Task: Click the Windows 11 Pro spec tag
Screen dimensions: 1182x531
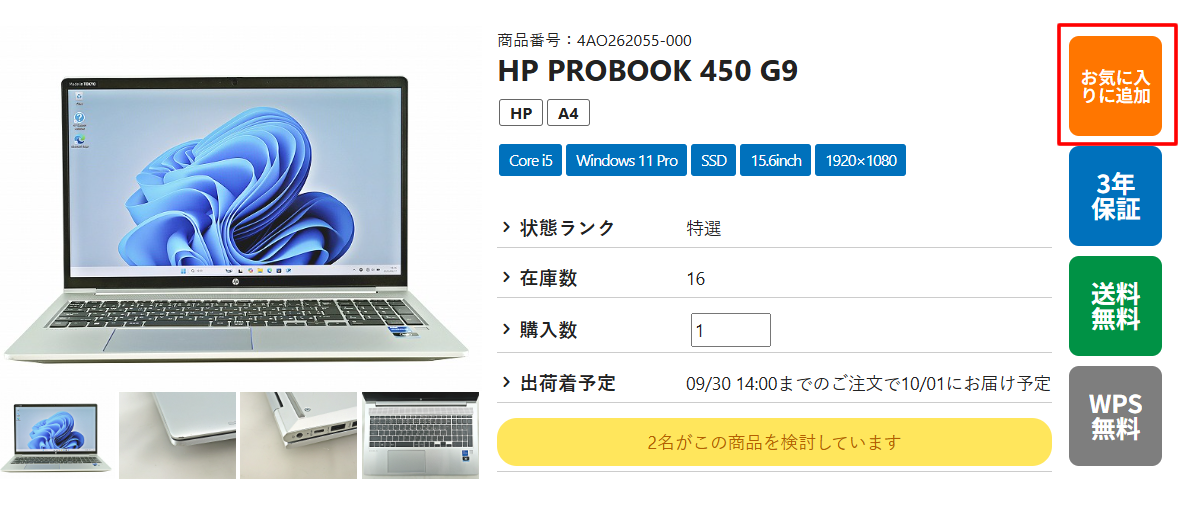Action: [626, 160]
